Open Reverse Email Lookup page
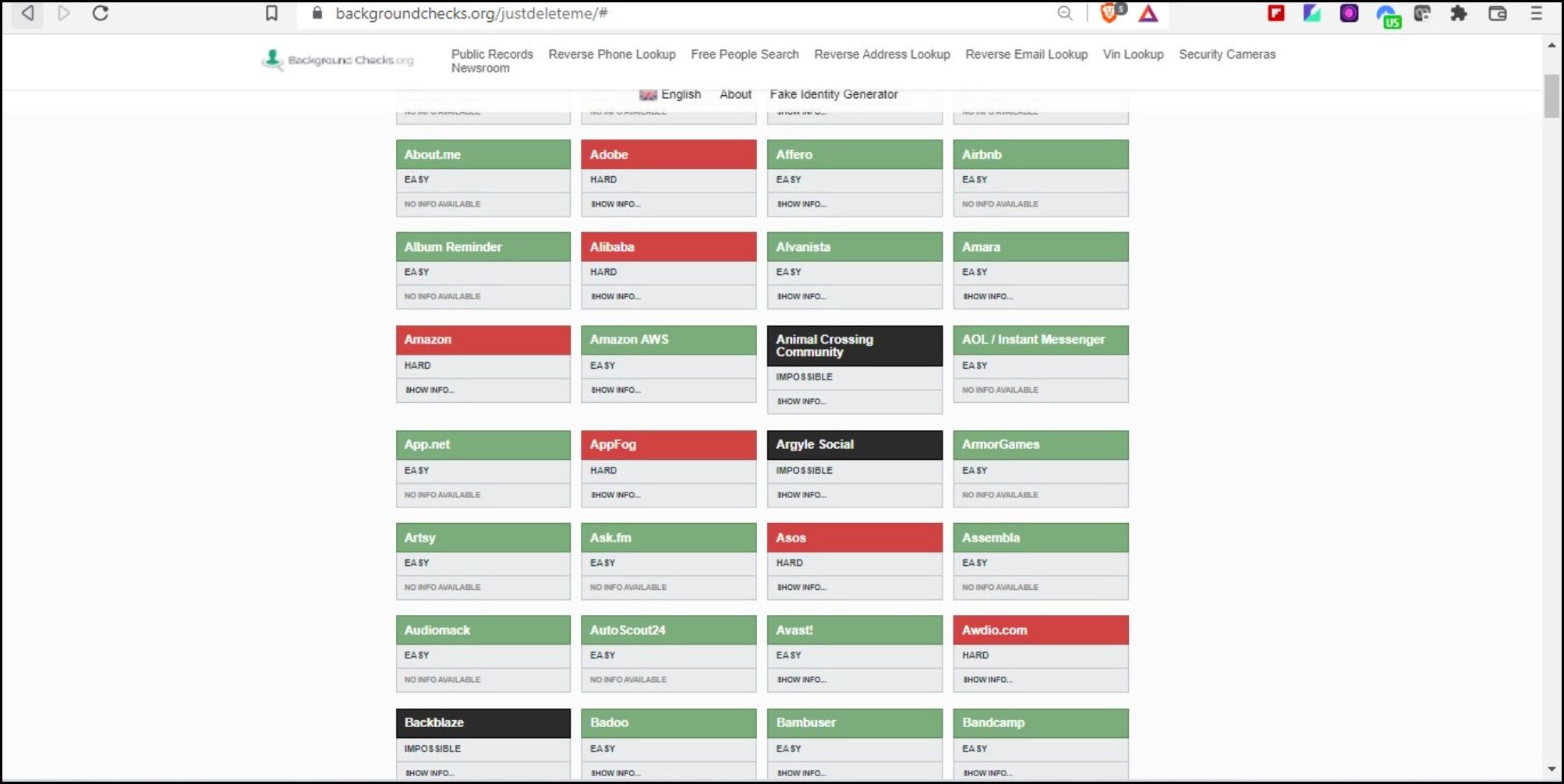Viewport: 1564px width, 784px height. (x=1026, y=55)
